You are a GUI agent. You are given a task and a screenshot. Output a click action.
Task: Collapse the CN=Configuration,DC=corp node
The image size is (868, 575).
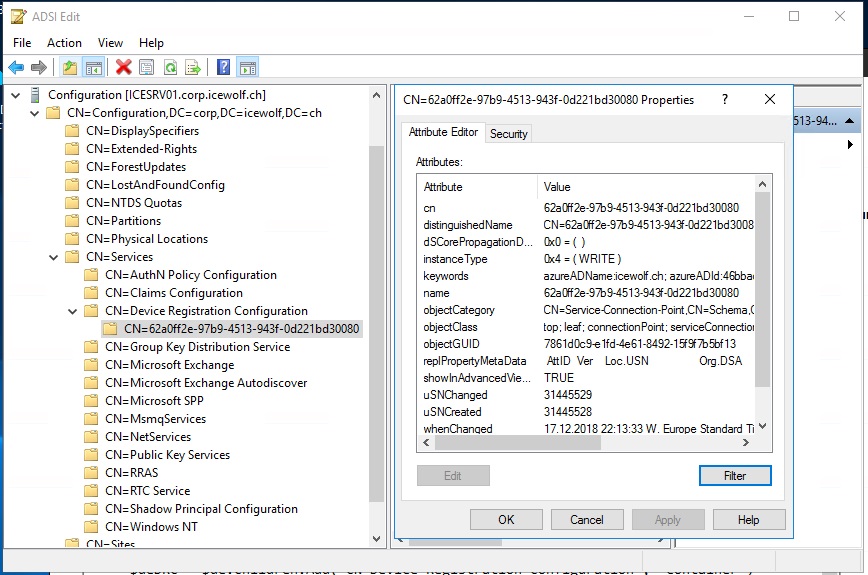[34, 113]
